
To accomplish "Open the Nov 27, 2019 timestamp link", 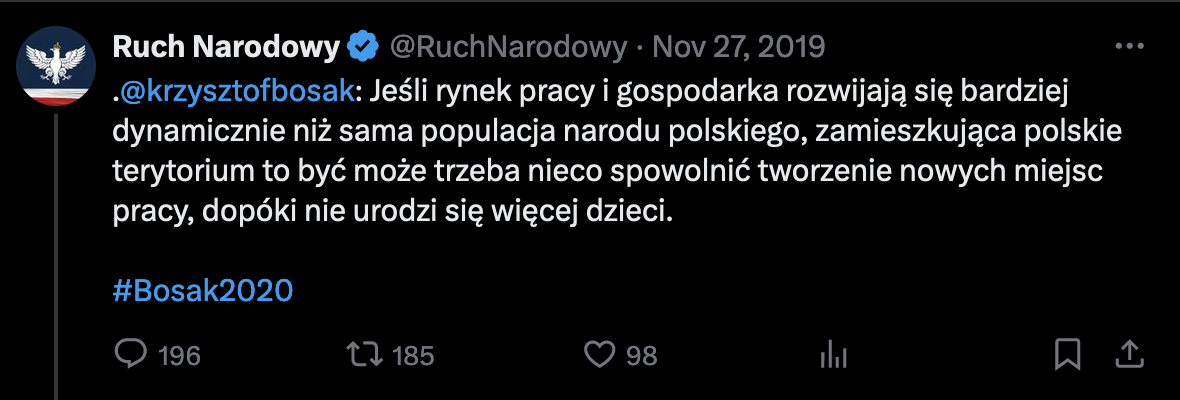I will click(738, 46).
